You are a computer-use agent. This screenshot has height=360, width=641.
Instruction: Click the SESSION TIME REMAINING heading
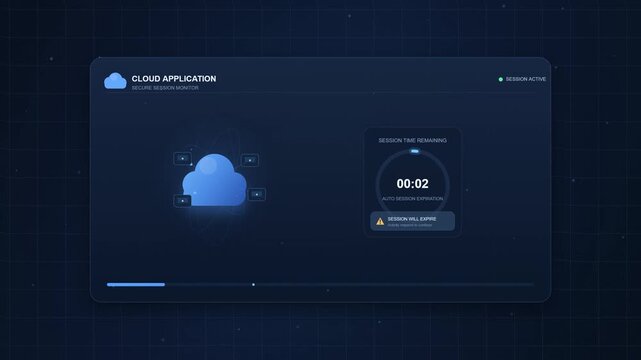click(x=412, y=140)
